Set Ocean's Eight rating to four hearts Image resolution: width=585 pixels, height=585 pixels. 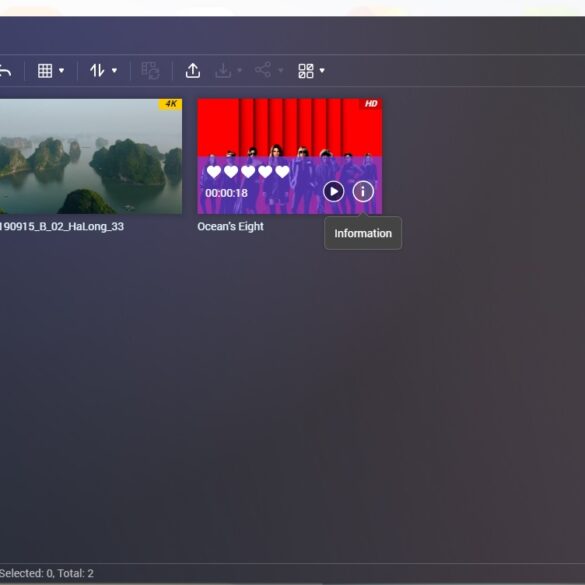click(x=265, y=172)
